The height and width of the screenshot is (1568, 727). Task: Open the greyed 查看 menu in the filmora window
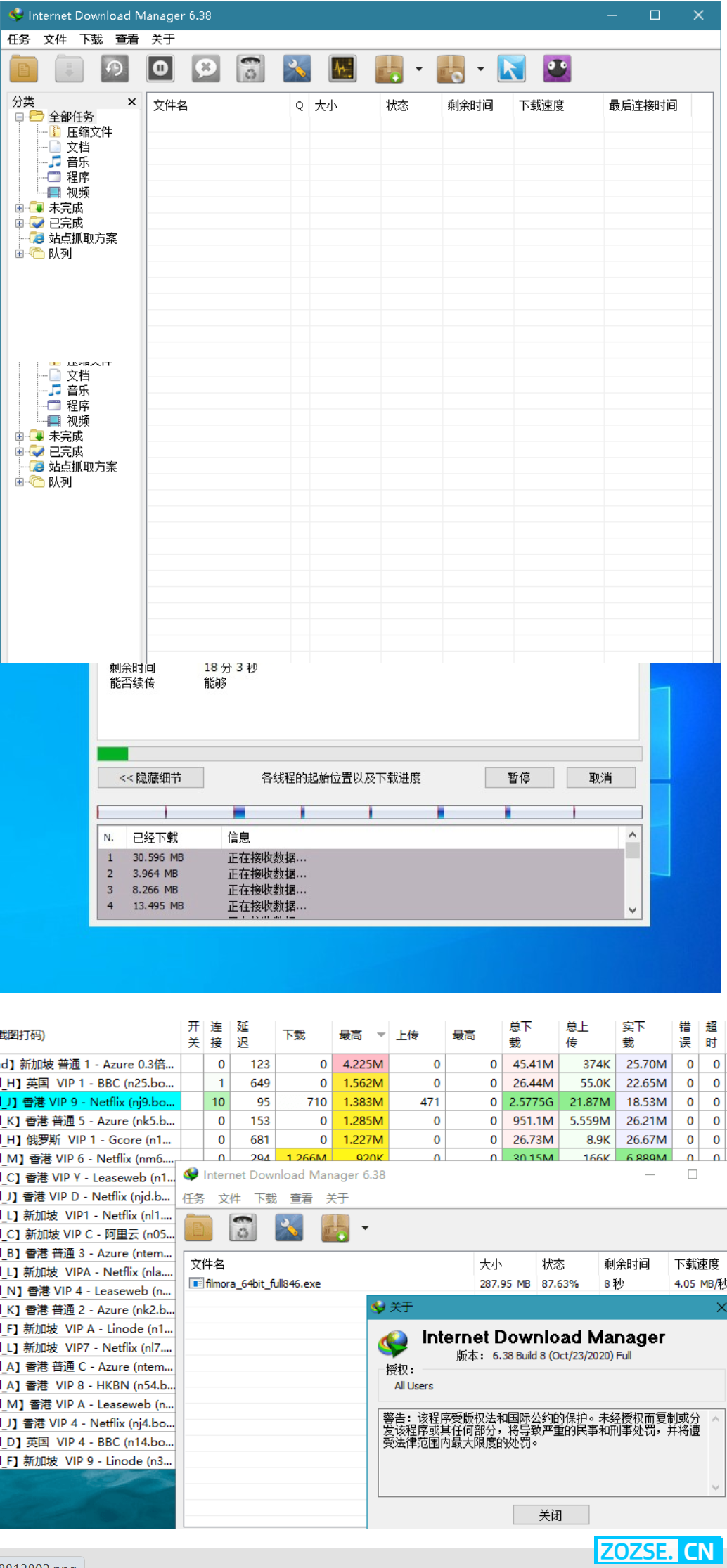(x=301, y=1198)
